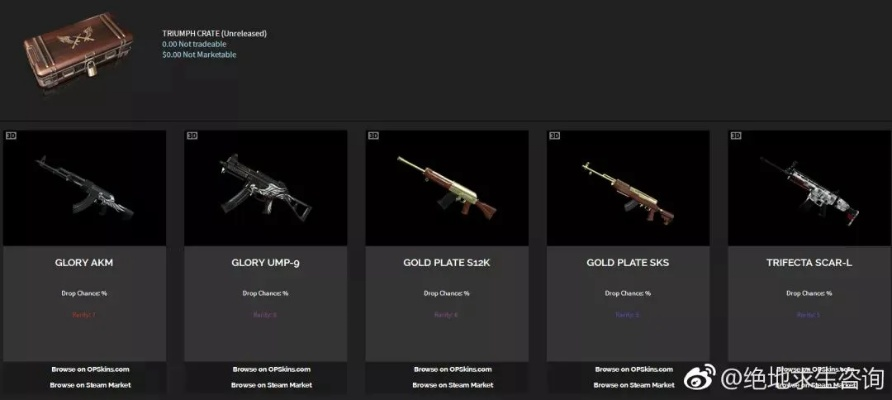Browse Glory UMP-9 on OPSkins.com
892x400 pixels.
pyautogui.click(x=271, y=369)
